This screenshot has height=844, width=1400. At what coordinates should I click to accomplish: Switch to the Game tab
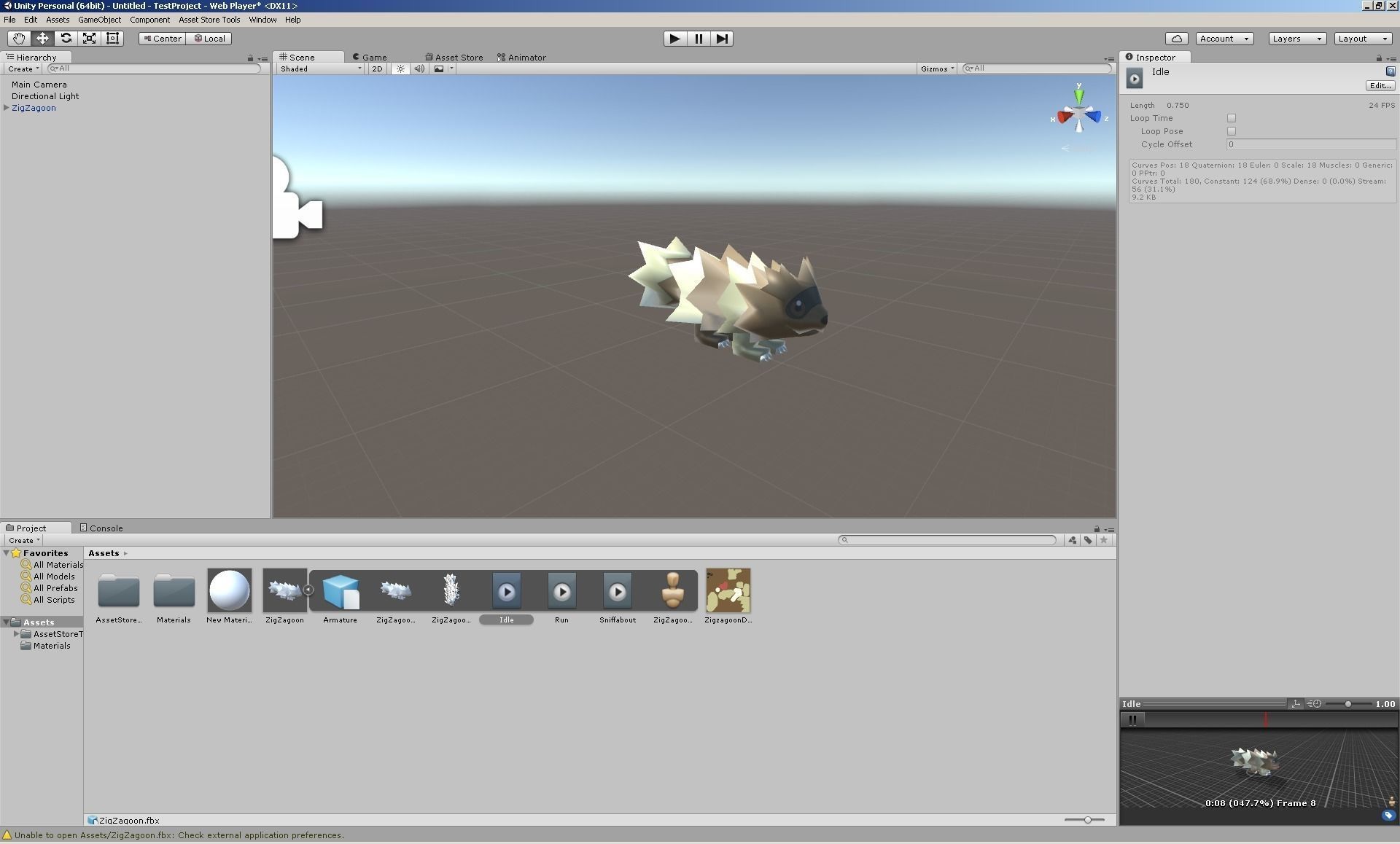point(370,57)
